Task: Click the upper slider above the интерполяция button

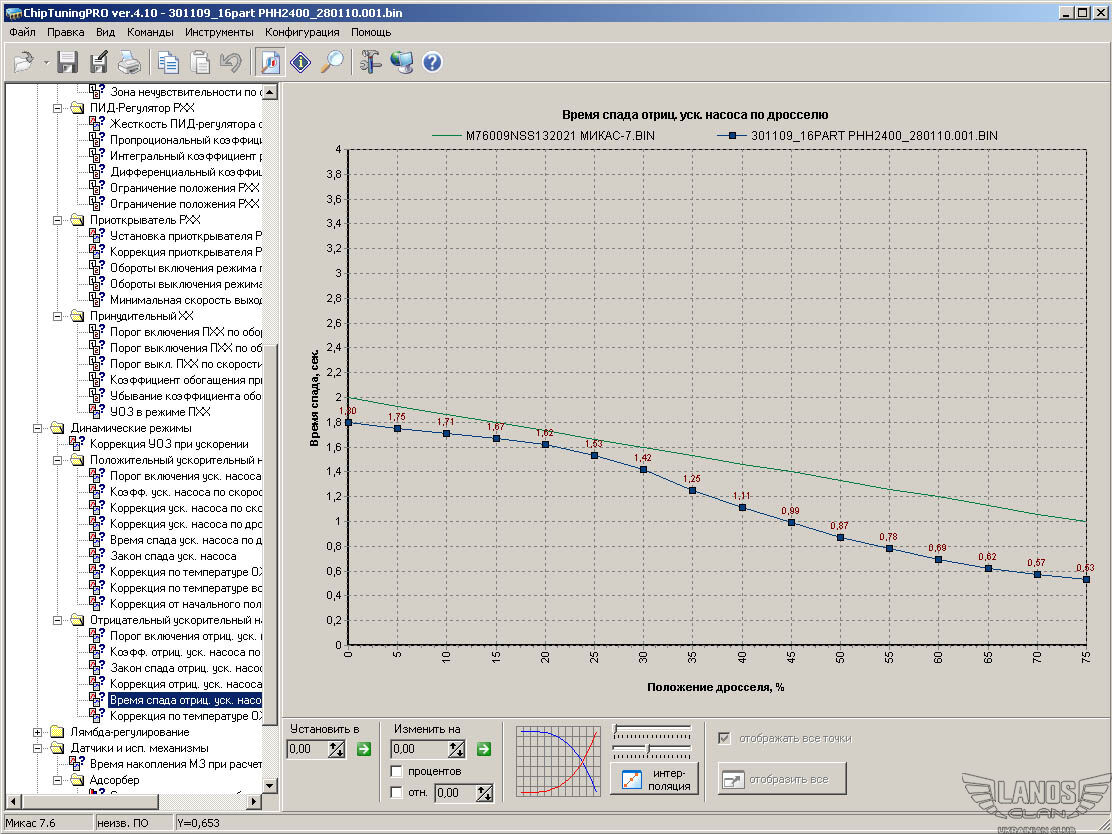Action: tap(651, 729)
